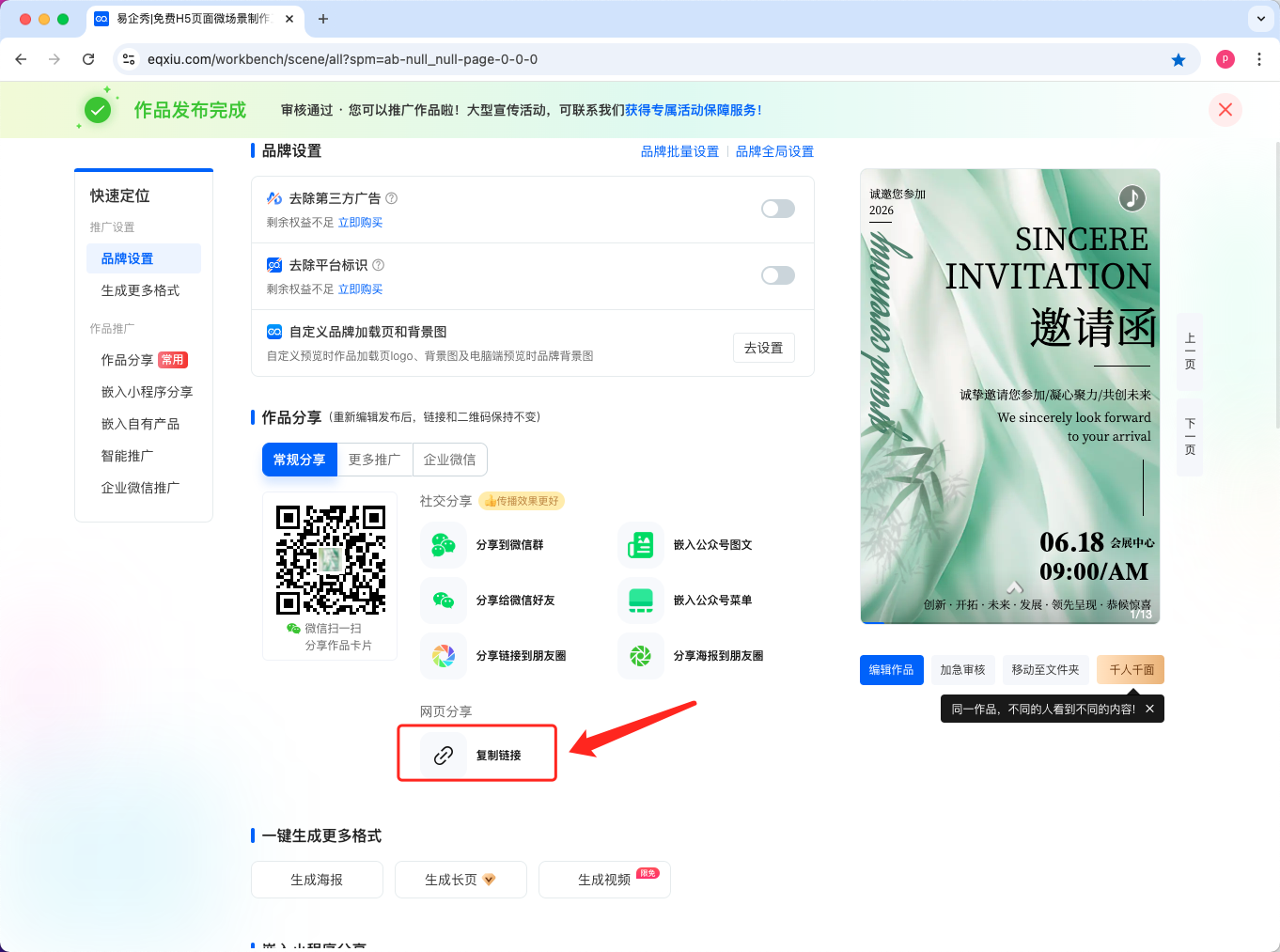Click the copy link chain icon
1280x952 pixels.
[x=444, y=755]
